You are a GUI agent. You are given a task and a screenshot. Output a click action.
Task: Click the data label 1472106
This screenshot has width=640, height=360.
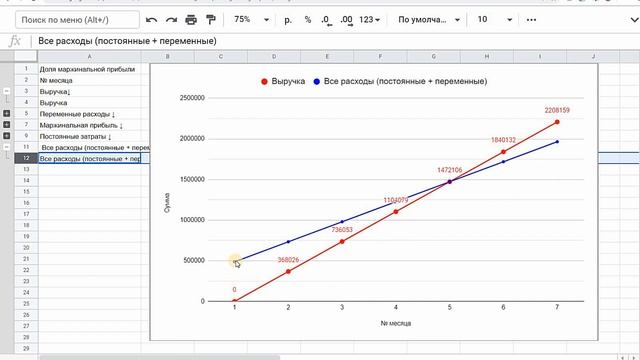(x=449, y=170)
